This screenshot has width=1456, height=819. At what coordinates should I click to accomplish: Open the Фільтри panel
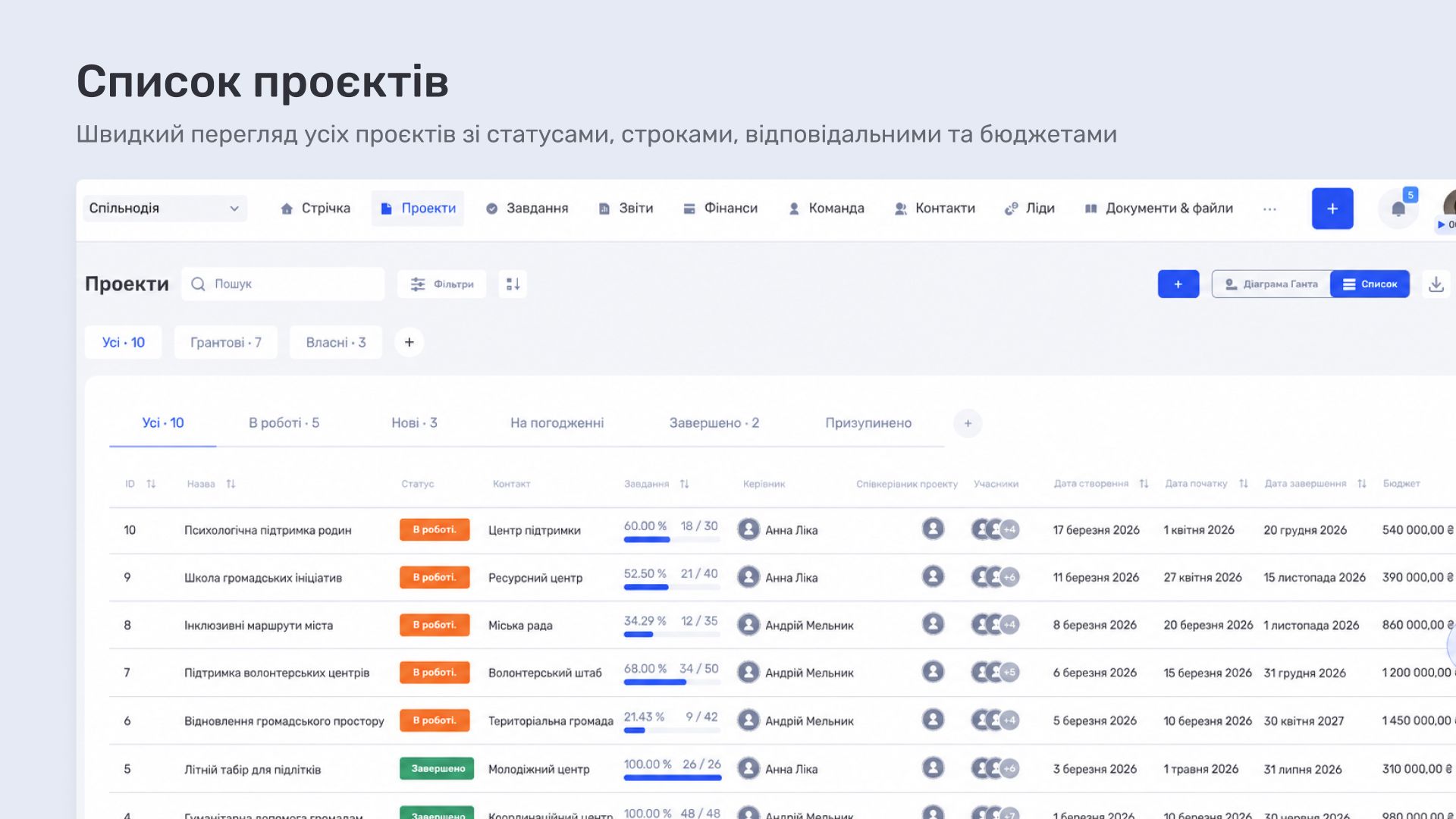442,284
